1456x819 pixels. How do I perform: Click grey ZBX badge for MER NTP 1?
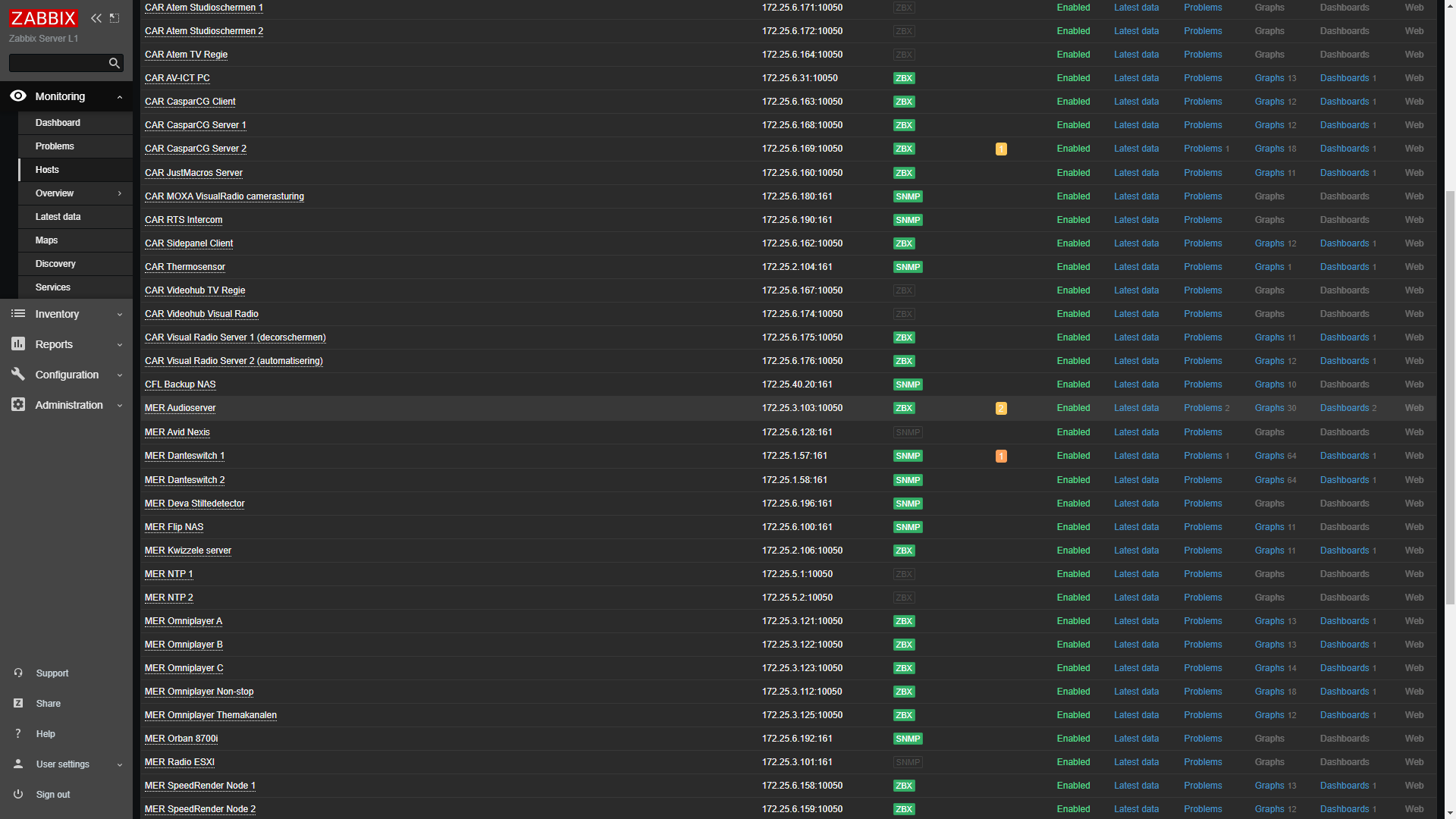[x=904, y=574]
